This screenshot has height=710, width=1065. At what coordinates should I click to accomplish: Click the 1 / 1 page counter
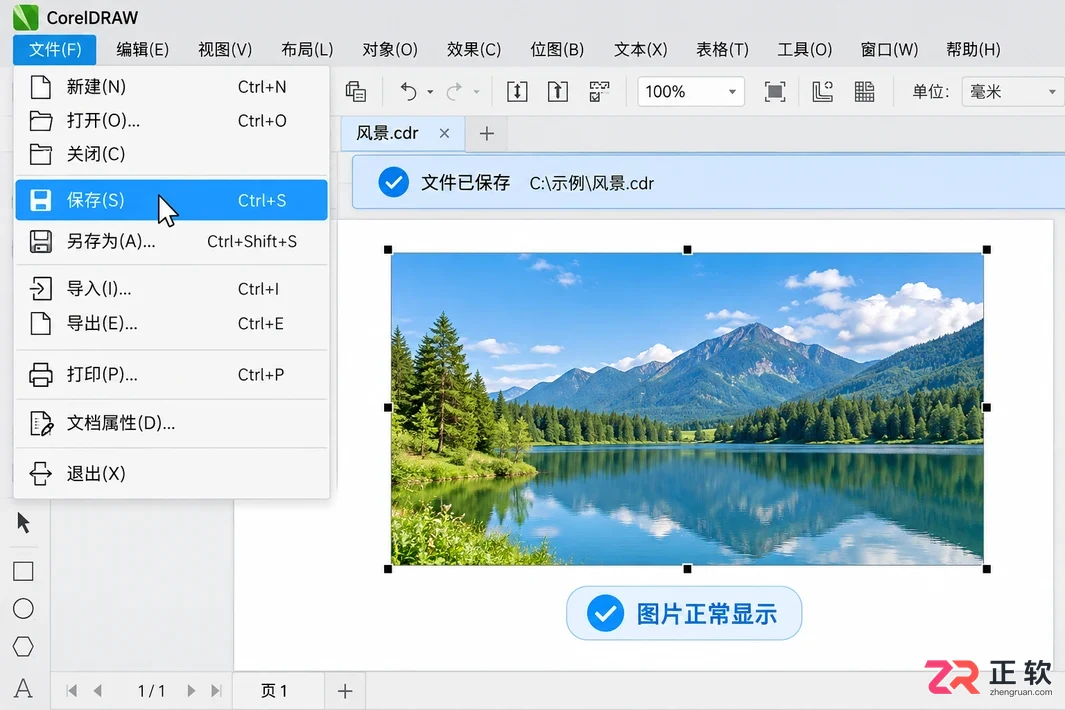click(x=151, y=691)
